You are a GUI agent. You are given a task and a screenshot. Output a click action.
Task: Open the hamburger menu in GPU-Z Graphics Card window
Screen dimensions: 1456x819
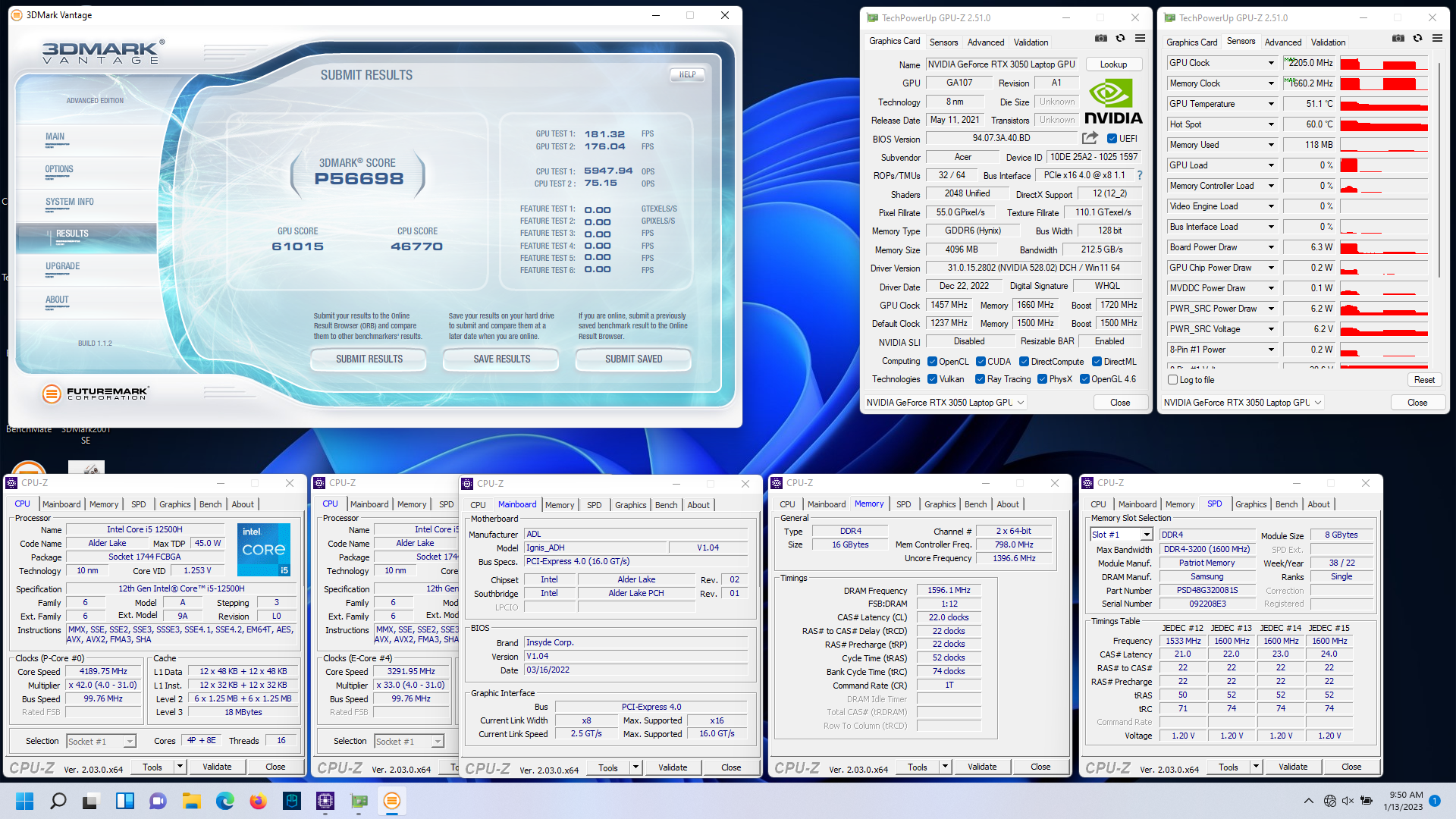pos(1140,38)
